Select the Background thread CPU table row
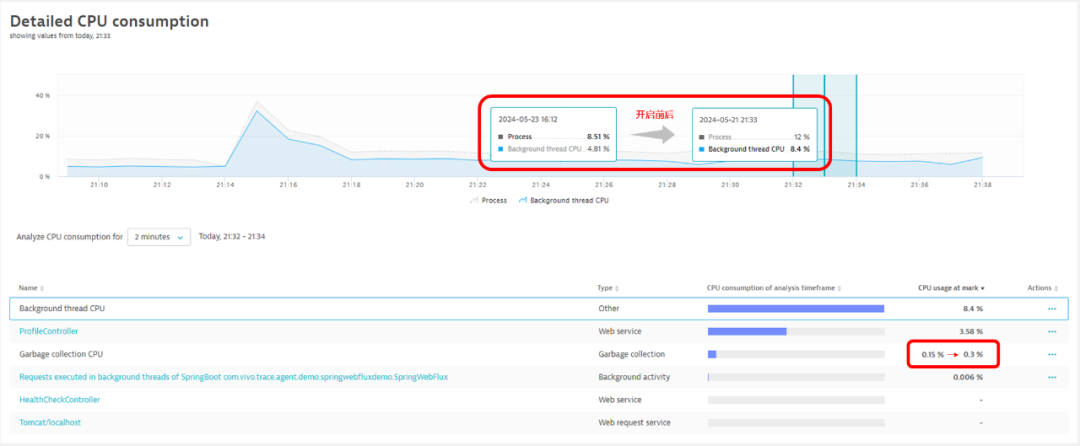This screenshot has width=1080, height=446. pyautogui.click(x=300, y=308)
